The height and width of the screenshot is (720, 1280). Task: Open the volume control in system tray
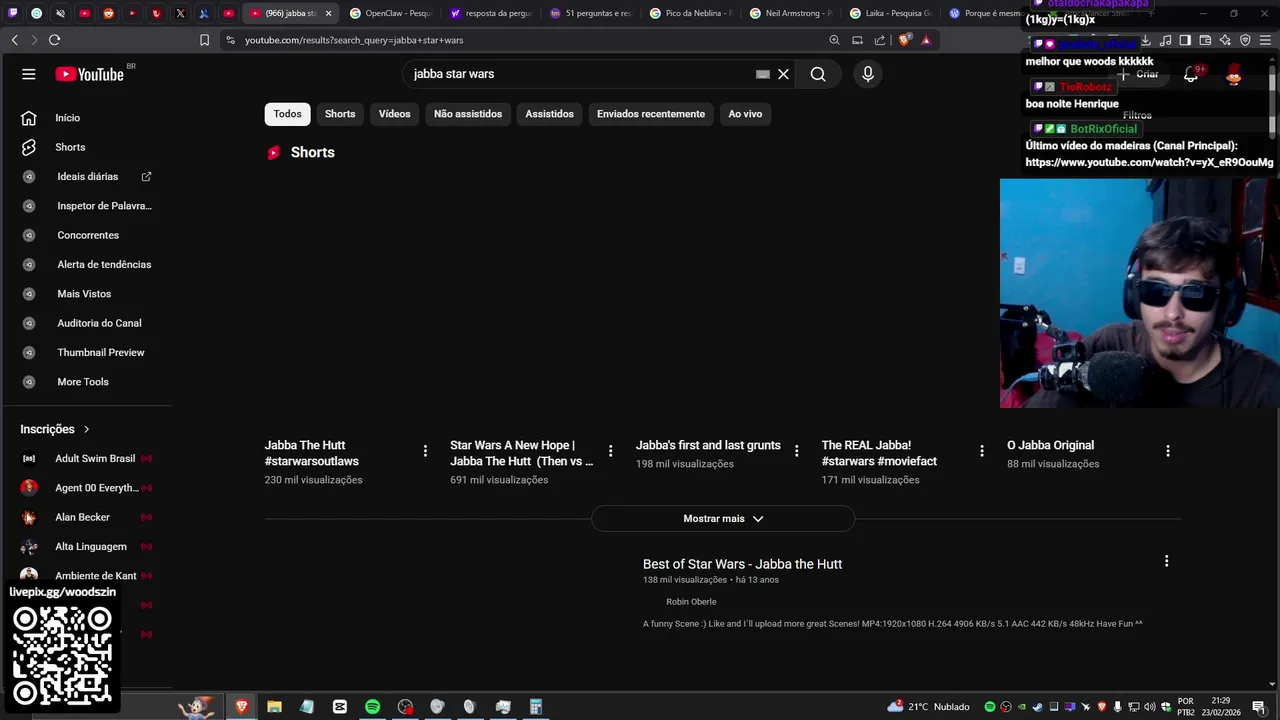coord(1150,707)
